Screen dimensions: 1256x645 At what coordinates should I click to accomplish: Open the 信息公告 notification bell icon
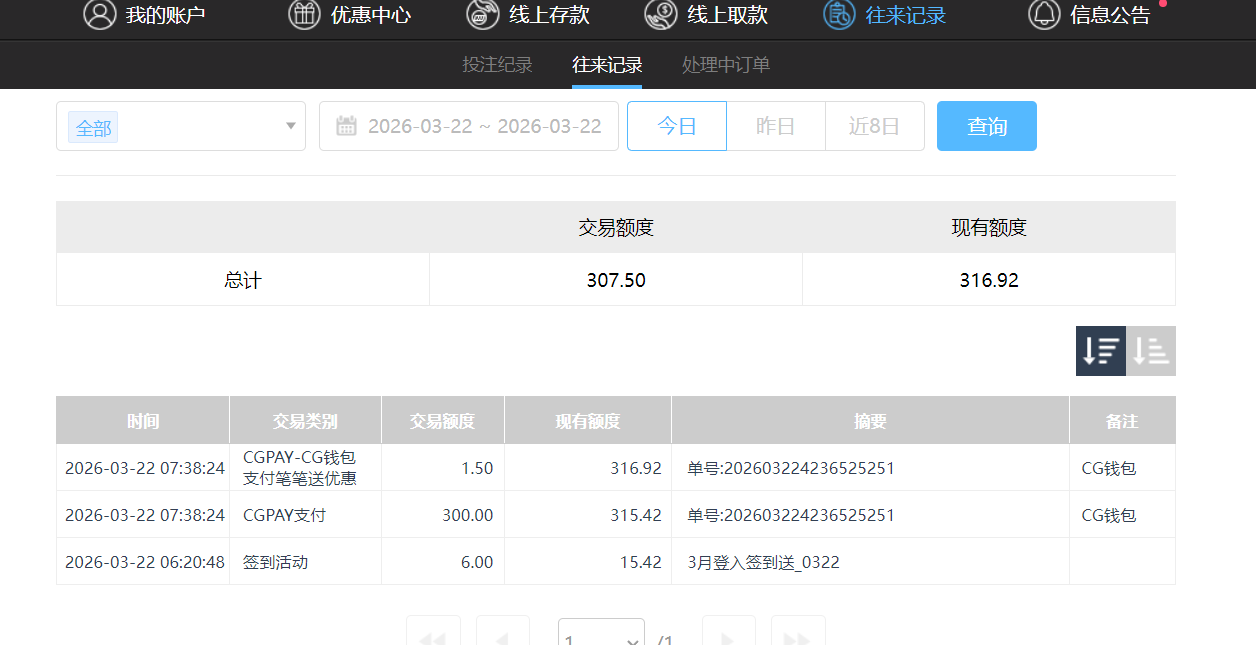coord(1044,15)
